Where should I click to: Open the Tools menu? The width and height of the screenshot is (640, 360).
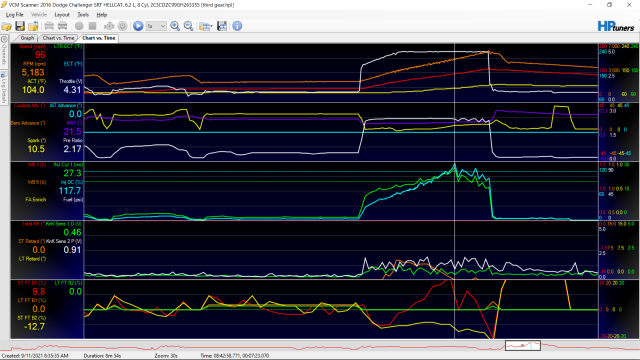click(83, 15)
